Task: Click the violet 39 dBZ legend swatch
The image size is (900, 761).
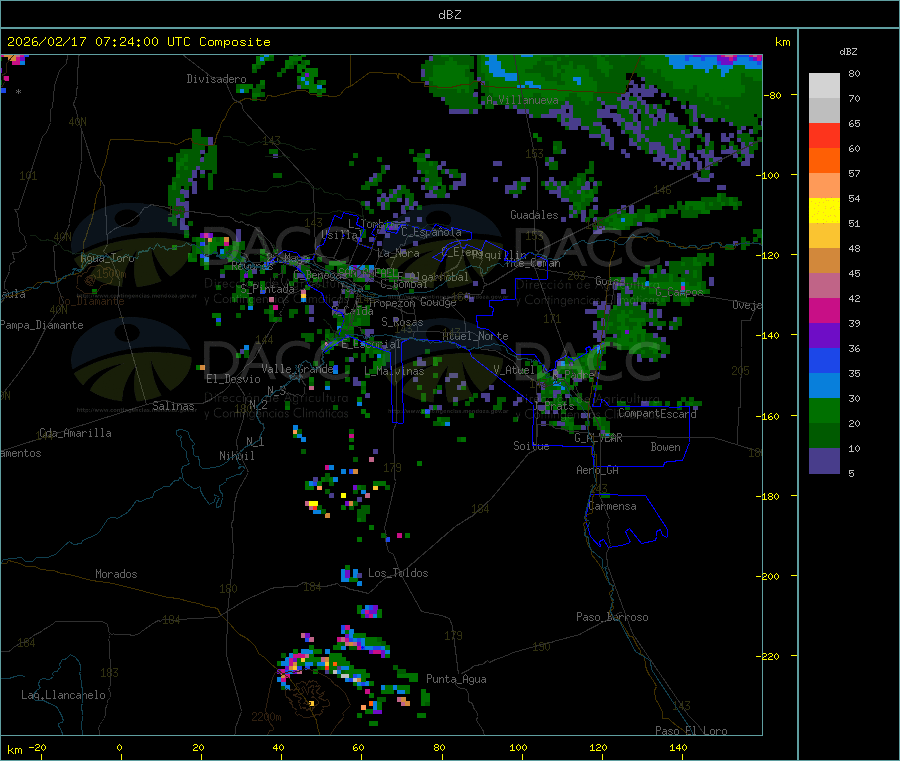Action: pyautogui.click(x=824, y=336)
